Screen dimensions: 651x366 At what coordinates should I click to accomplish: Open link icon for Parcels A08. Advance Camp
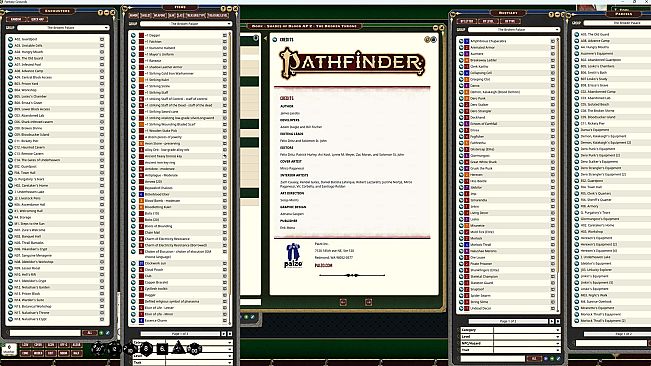click(577, 41)
